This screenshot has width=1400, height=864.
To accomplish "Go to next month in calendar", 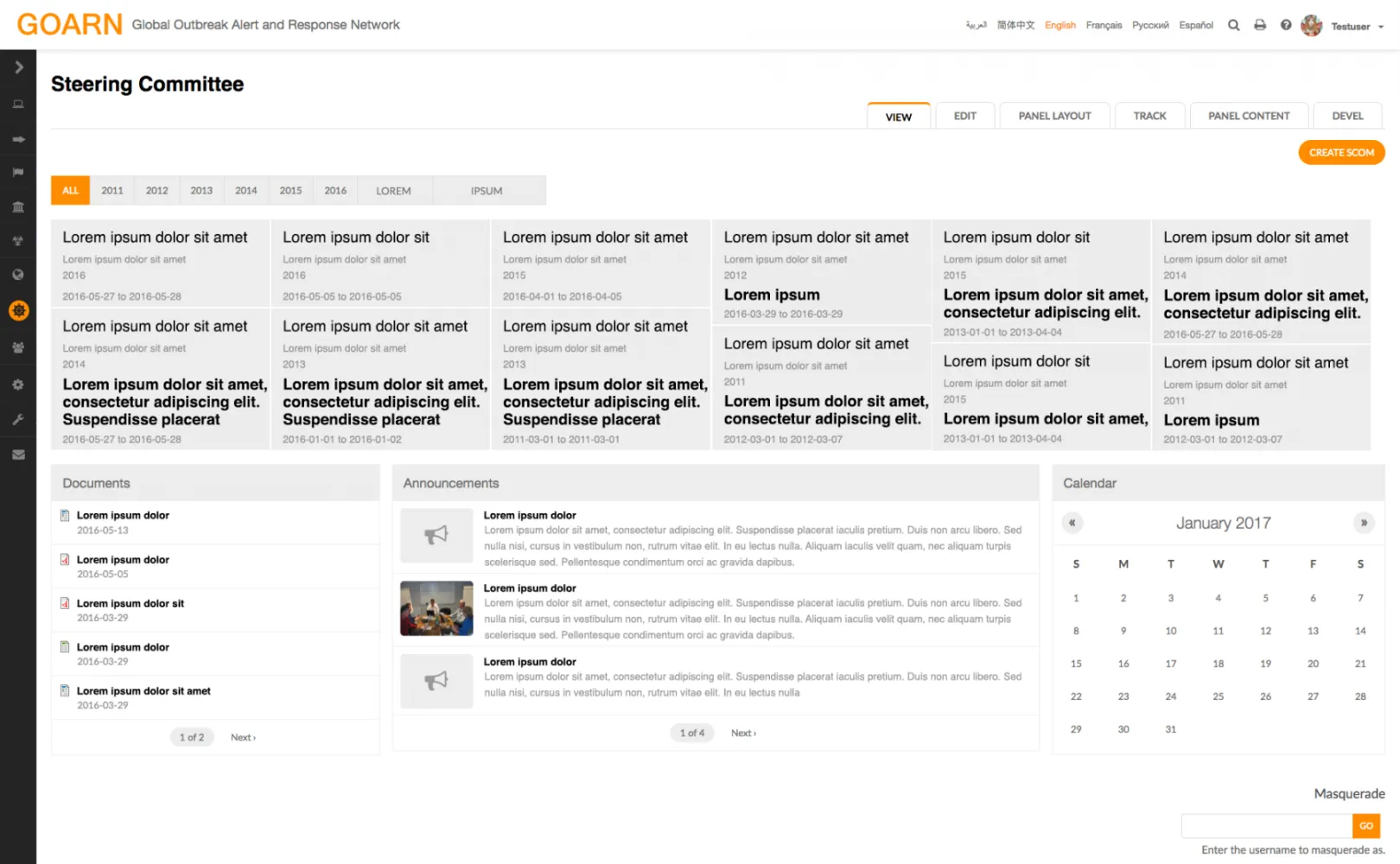I will click(1364, 523).
